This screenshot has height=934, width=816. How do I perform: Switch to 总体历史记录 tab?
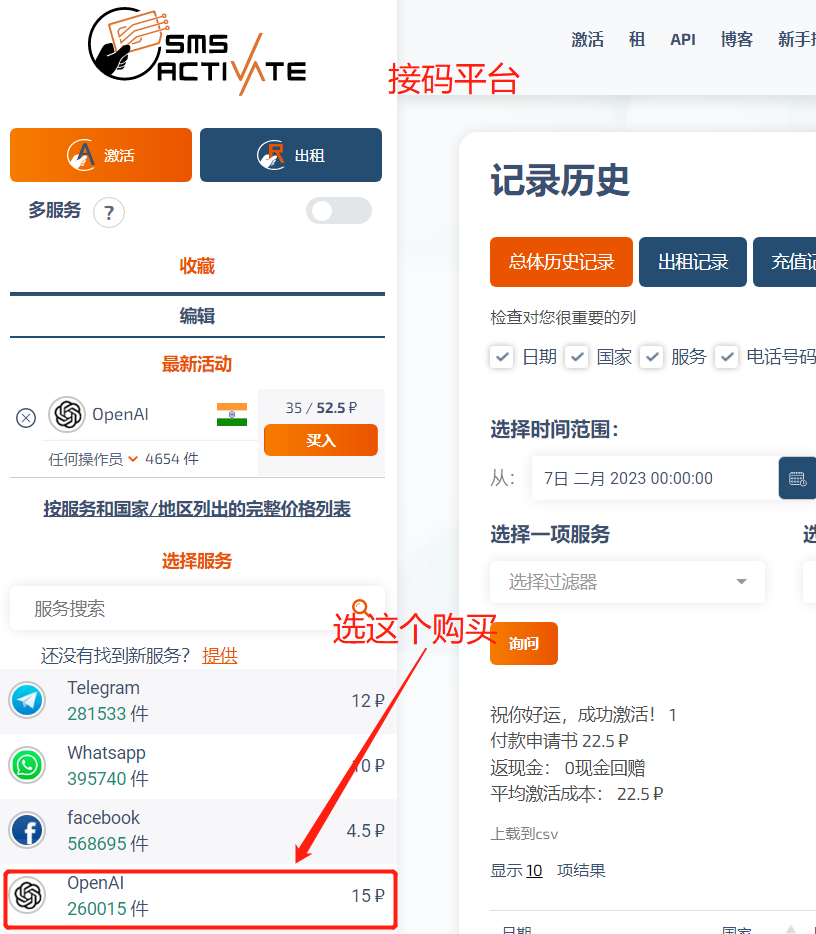[x=561, y=262]
